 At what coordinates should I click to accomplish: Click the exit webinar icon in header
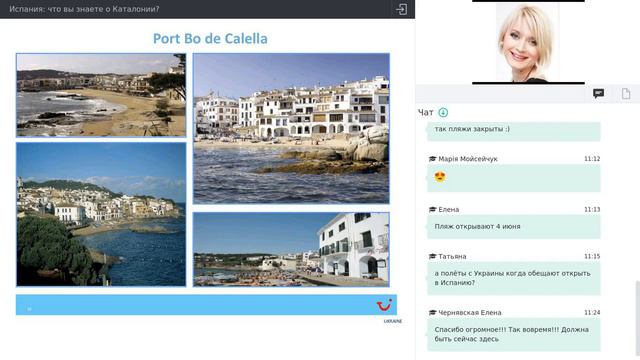[401, 9]
